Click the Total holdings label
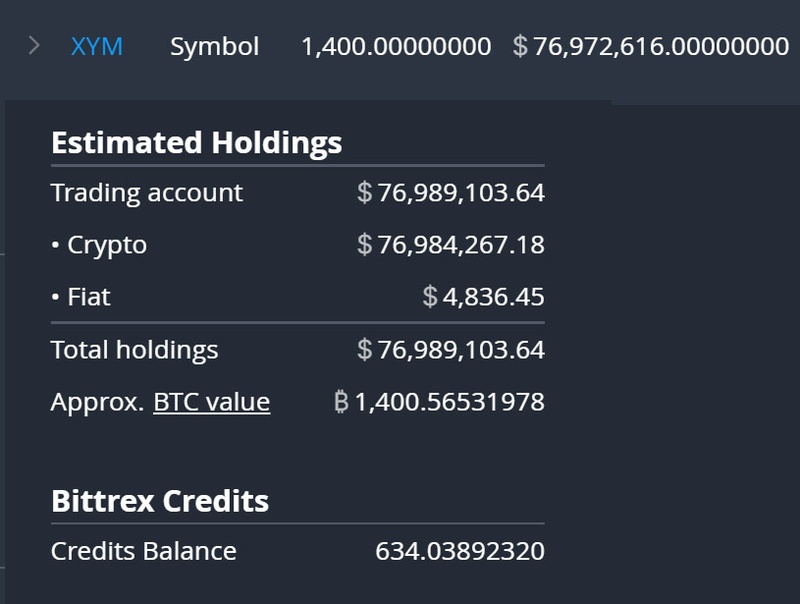 pos(134,350)
